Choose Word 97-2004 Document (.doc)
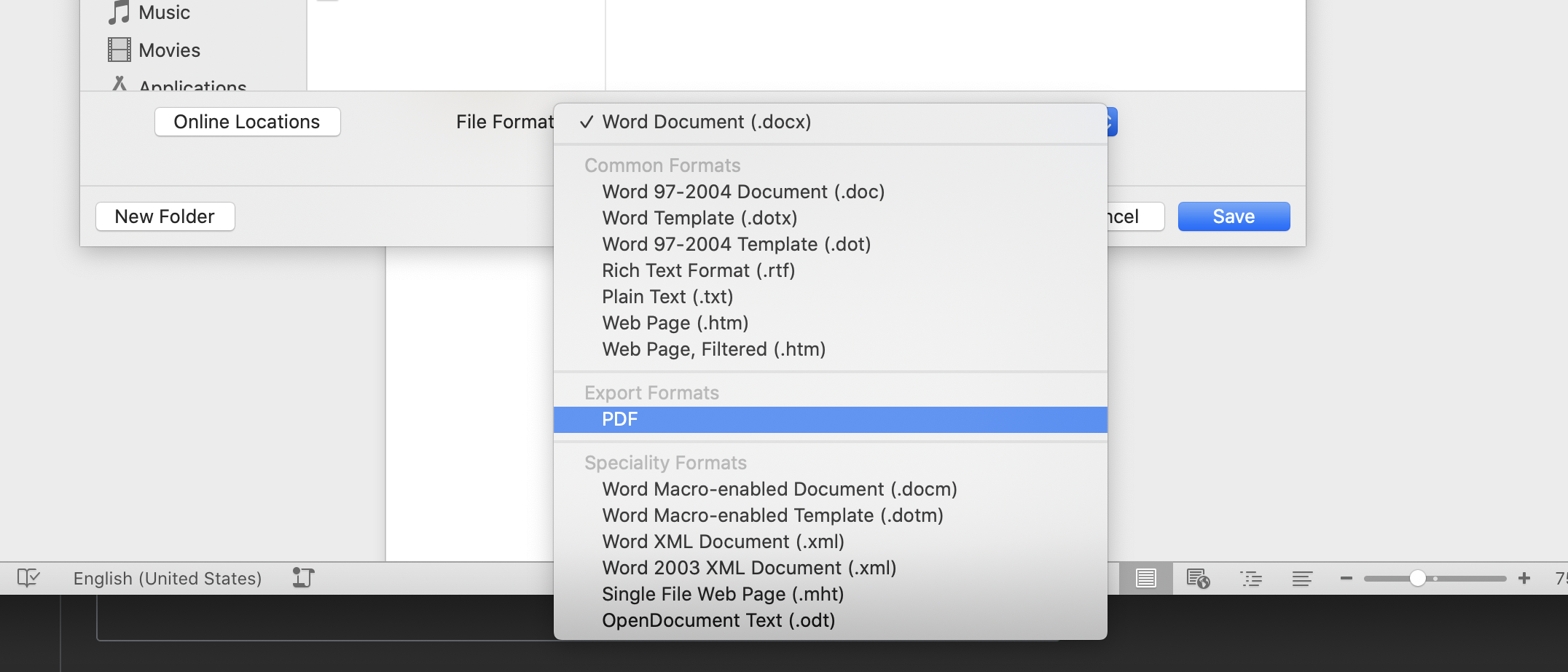Image resolution: width=1568 pixels, height=672 pixels. (x=831, y=192)
